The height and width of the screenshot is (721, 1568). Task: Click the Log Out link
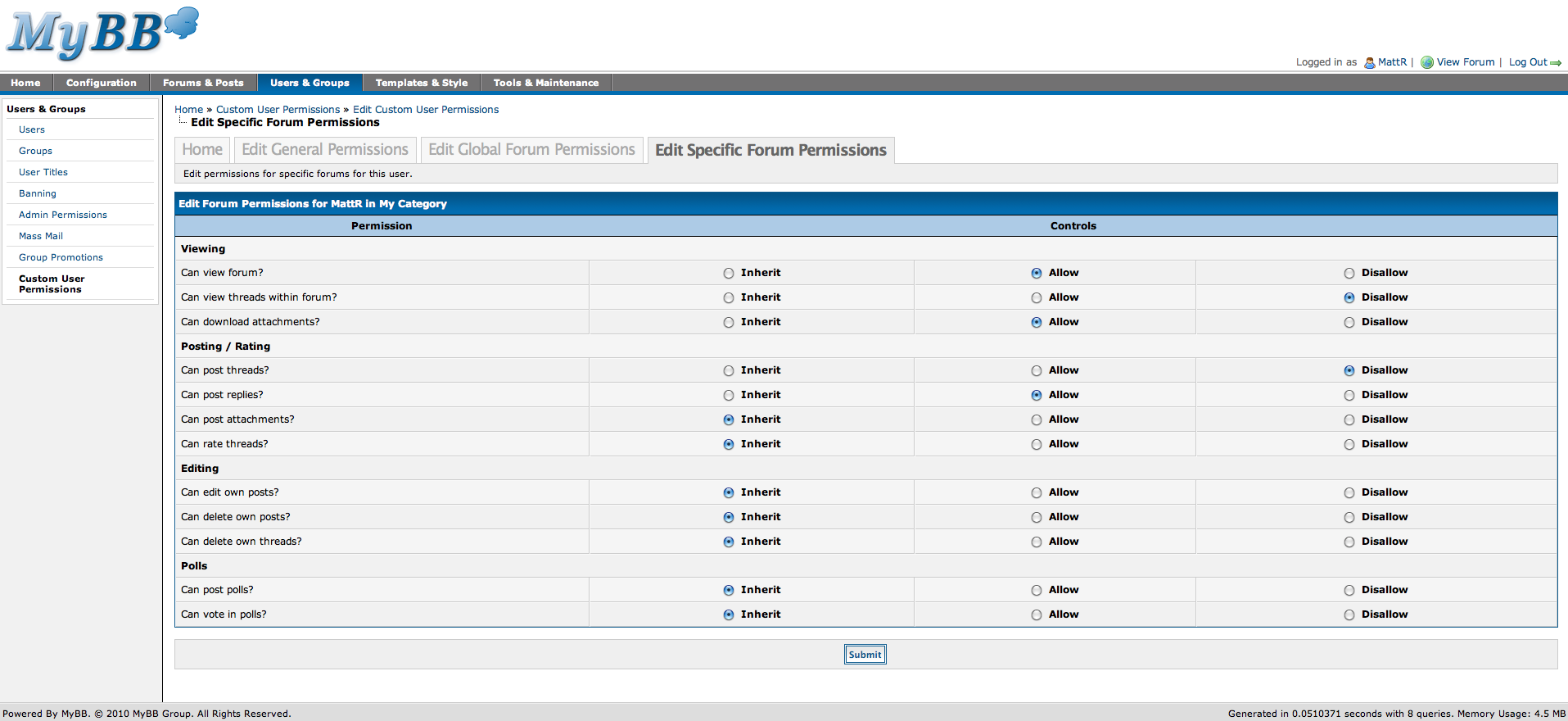point(1527,62)
